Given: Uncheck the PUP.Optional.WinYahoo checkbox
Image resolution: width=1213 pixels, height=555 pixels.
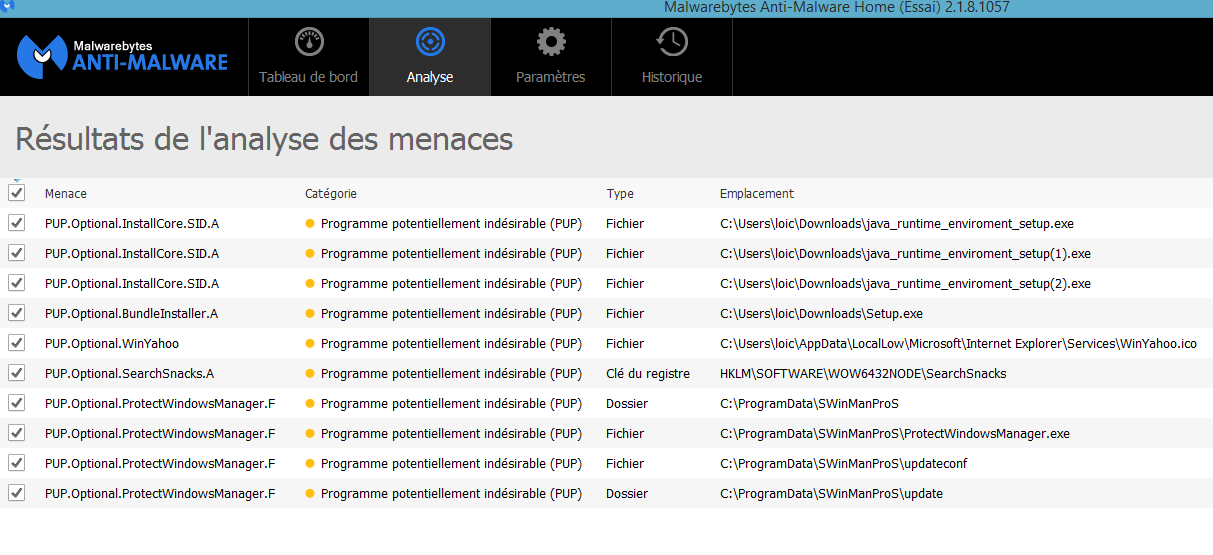Looking at the screenshot, I should (x=17, y=343).
